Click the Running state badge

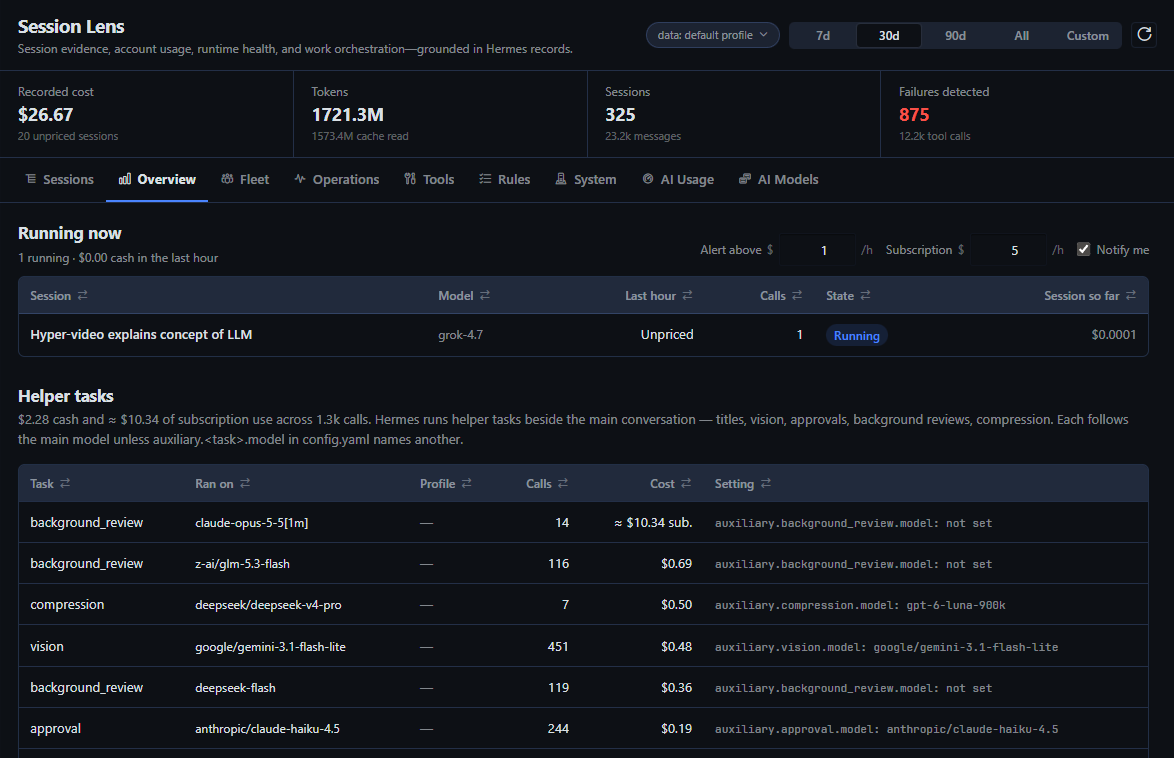pos(857,336)
